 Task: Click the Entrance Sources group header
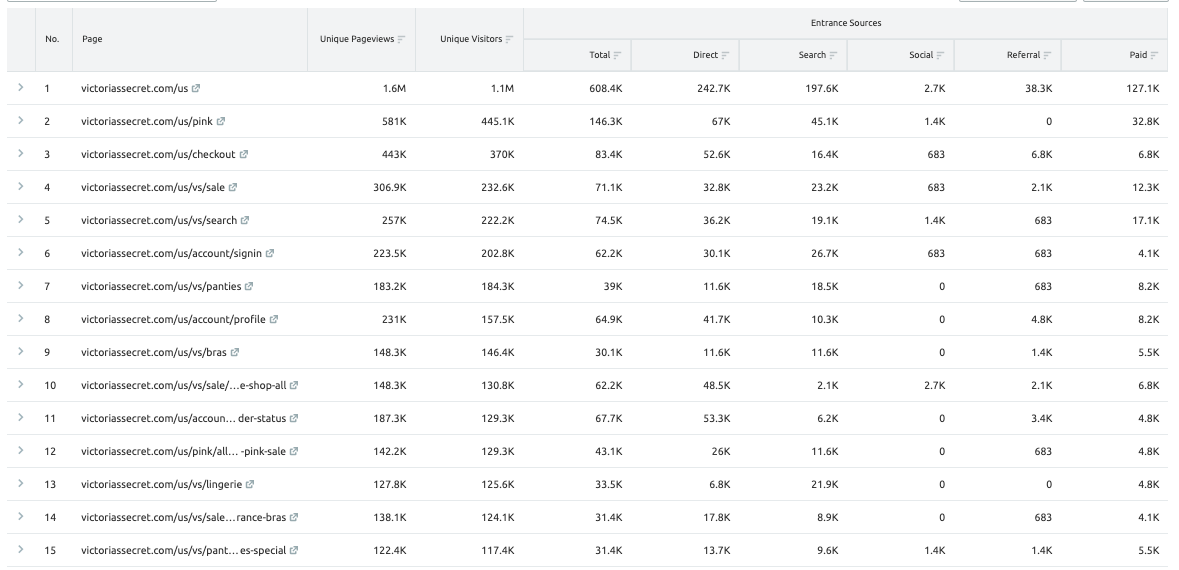coord(846,23)
